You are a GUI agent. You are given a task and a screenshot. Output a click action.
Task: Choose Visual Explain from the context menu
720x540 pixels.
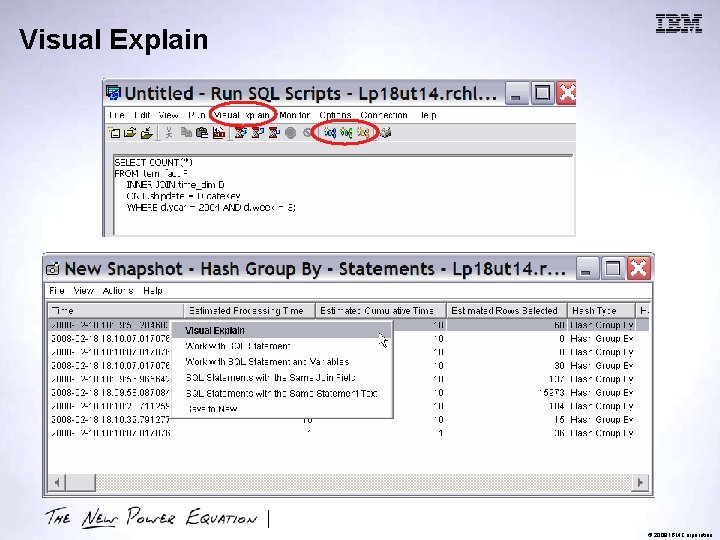coord(281,330)
